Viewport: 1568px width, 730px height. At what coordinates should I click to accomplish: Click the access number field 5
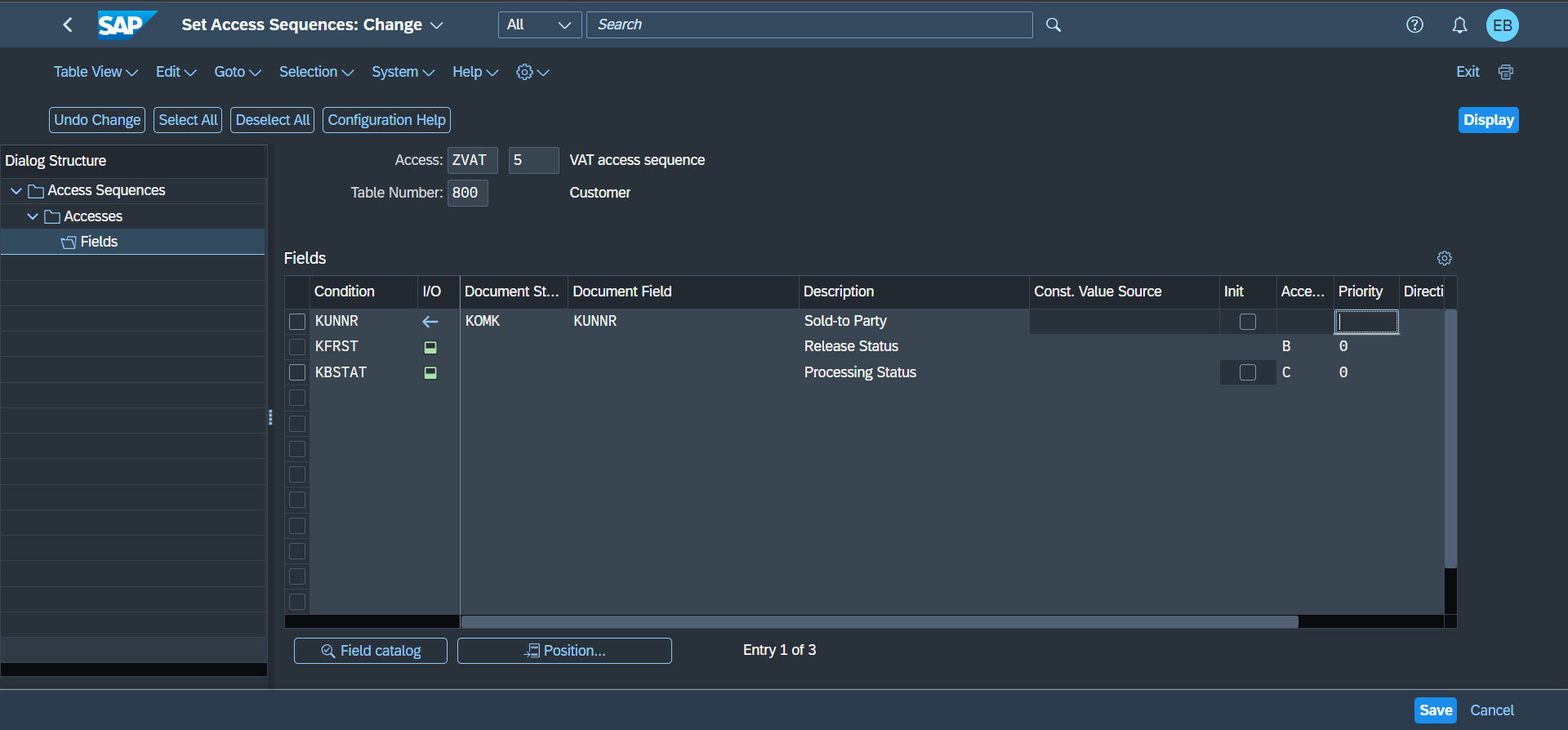533,160
